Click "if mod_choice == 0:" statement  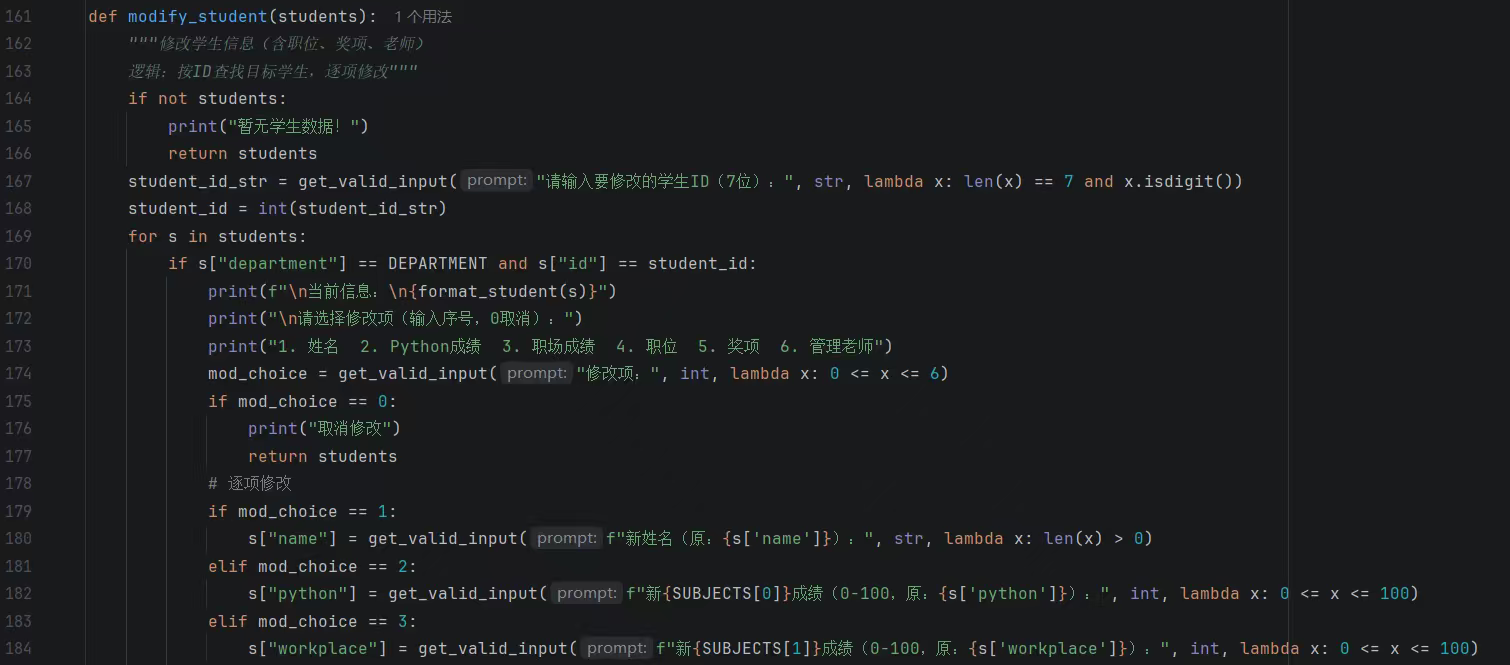coord(302,402)
